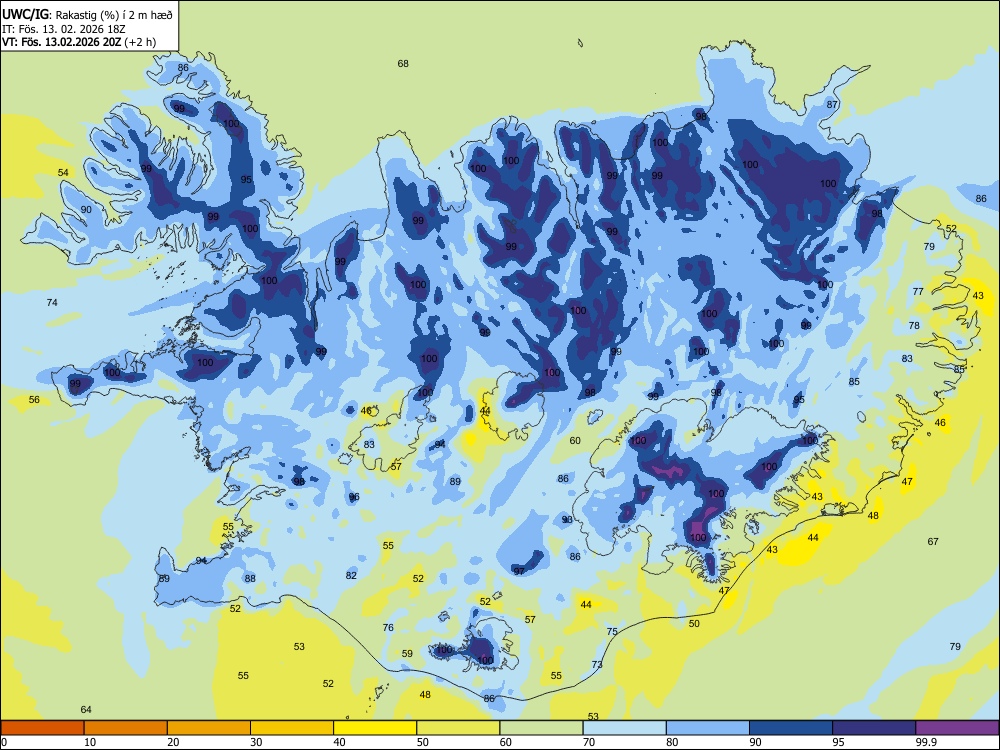Click the value 60 in the central highlands

(575, 441)
